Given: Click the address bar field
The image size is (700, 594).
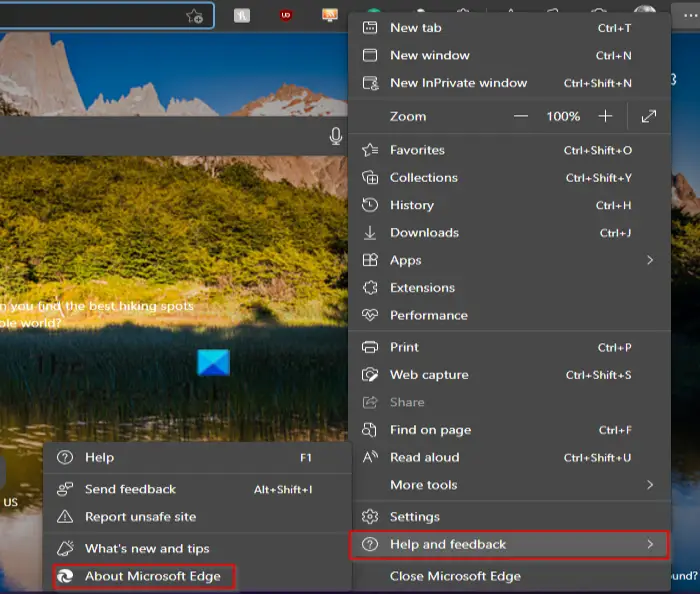Looking at the screenshot, I should pos(107,16).
